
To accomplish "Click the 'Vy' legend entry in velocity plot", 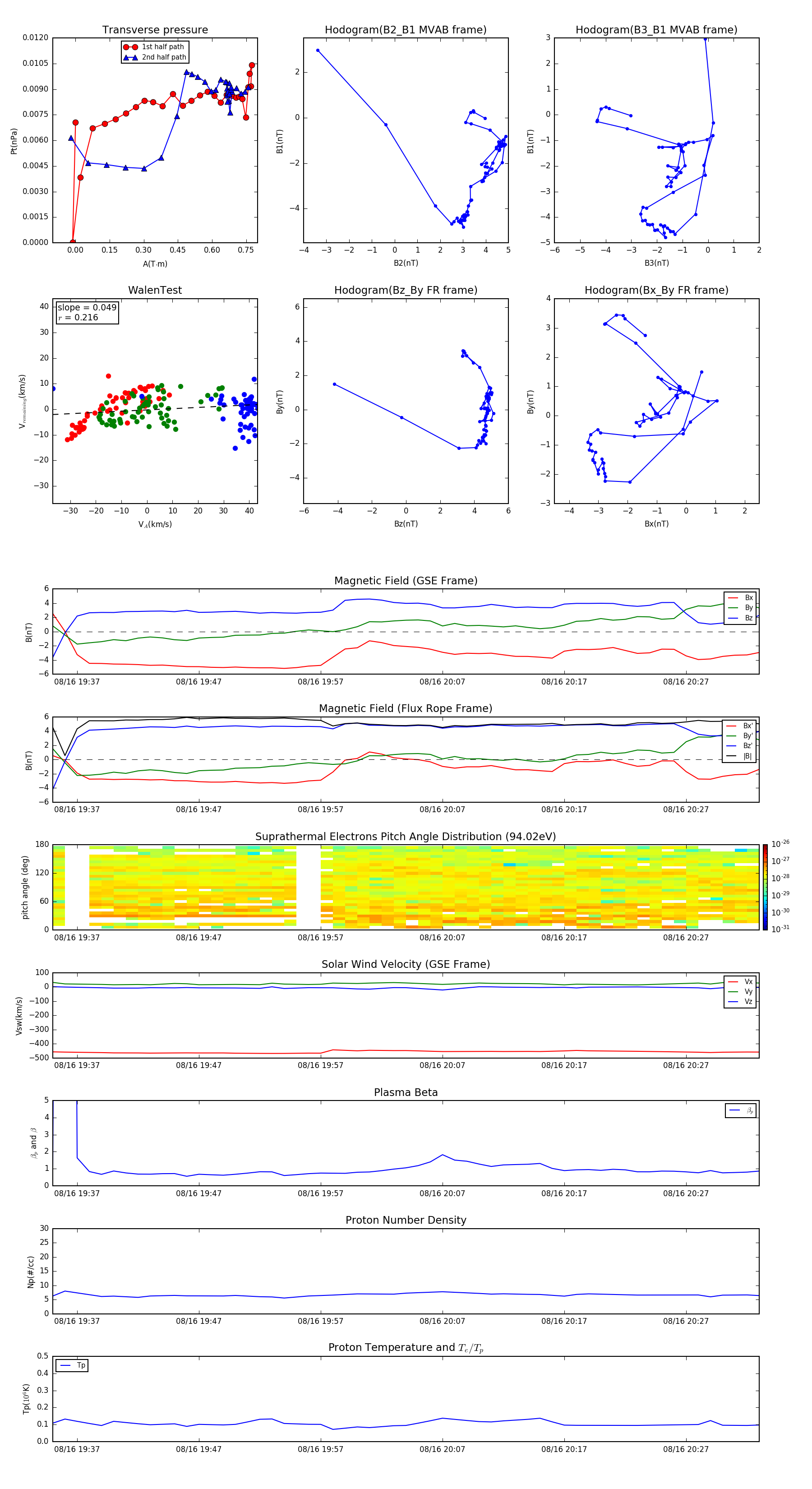I will tap(740, 991).
